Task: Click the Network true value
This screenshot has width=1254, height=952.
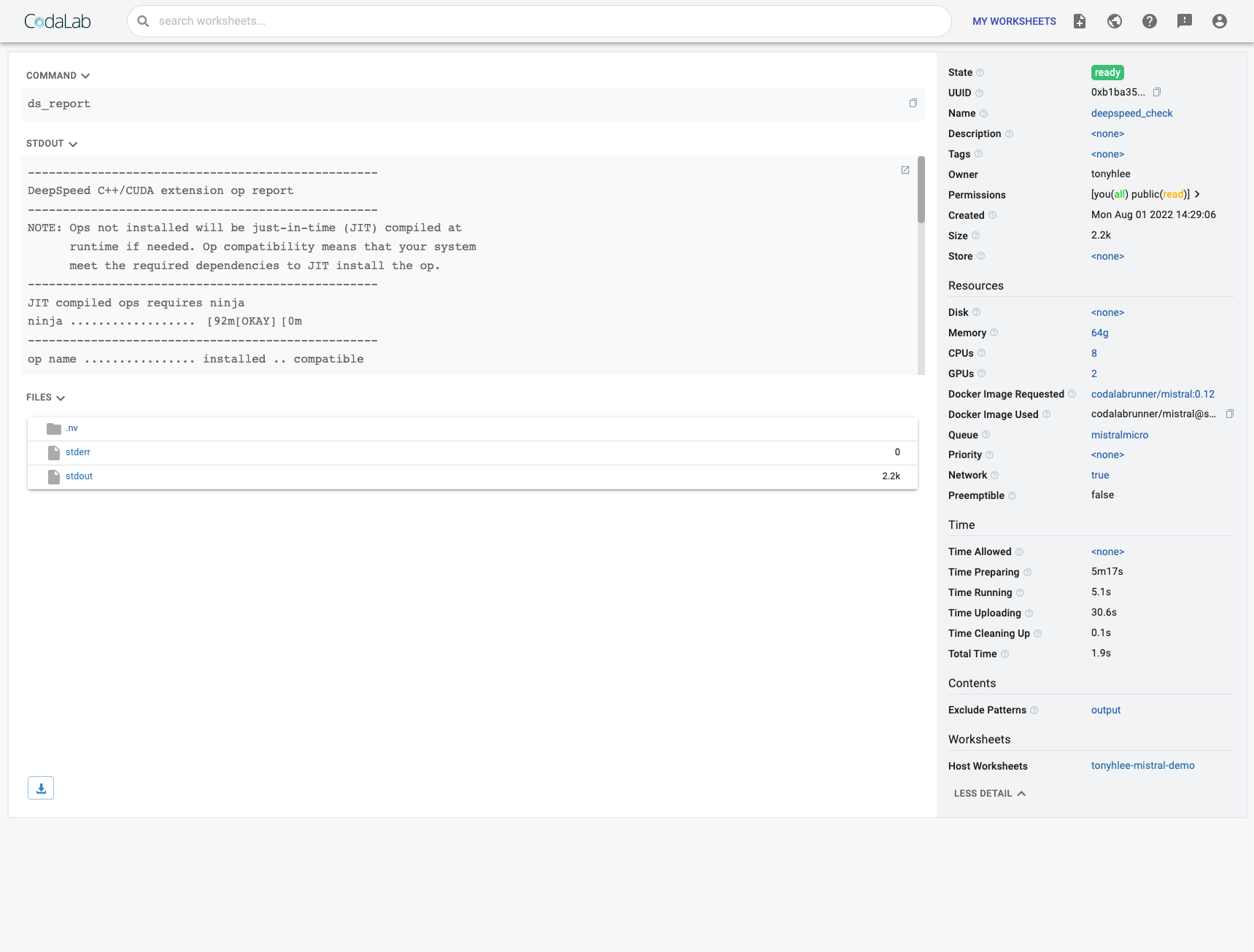Action: [1100, 475]
